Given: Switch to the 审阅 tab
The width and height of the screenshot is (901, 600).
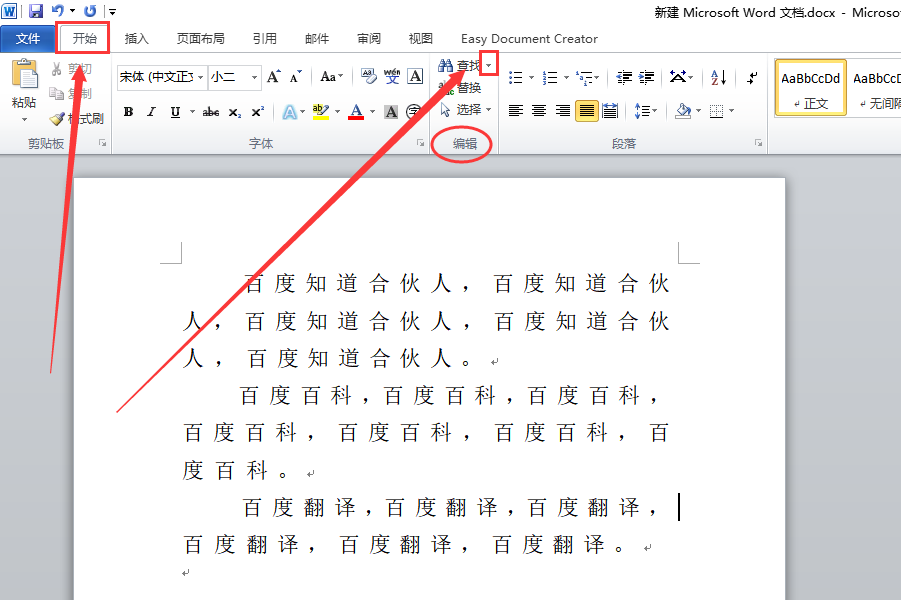Looking at the screenshot, I should click(369, 39).
